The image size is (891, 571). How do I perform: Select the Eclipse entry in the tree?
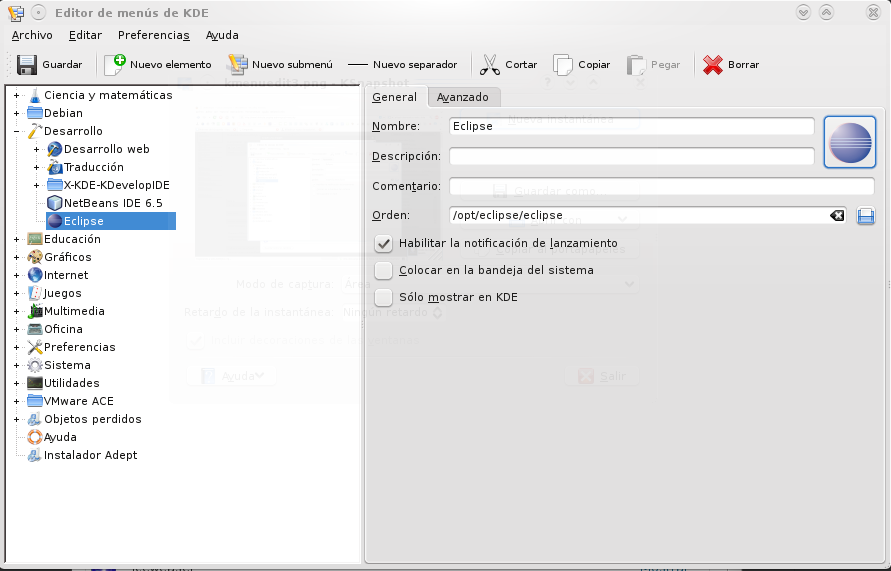111,221
